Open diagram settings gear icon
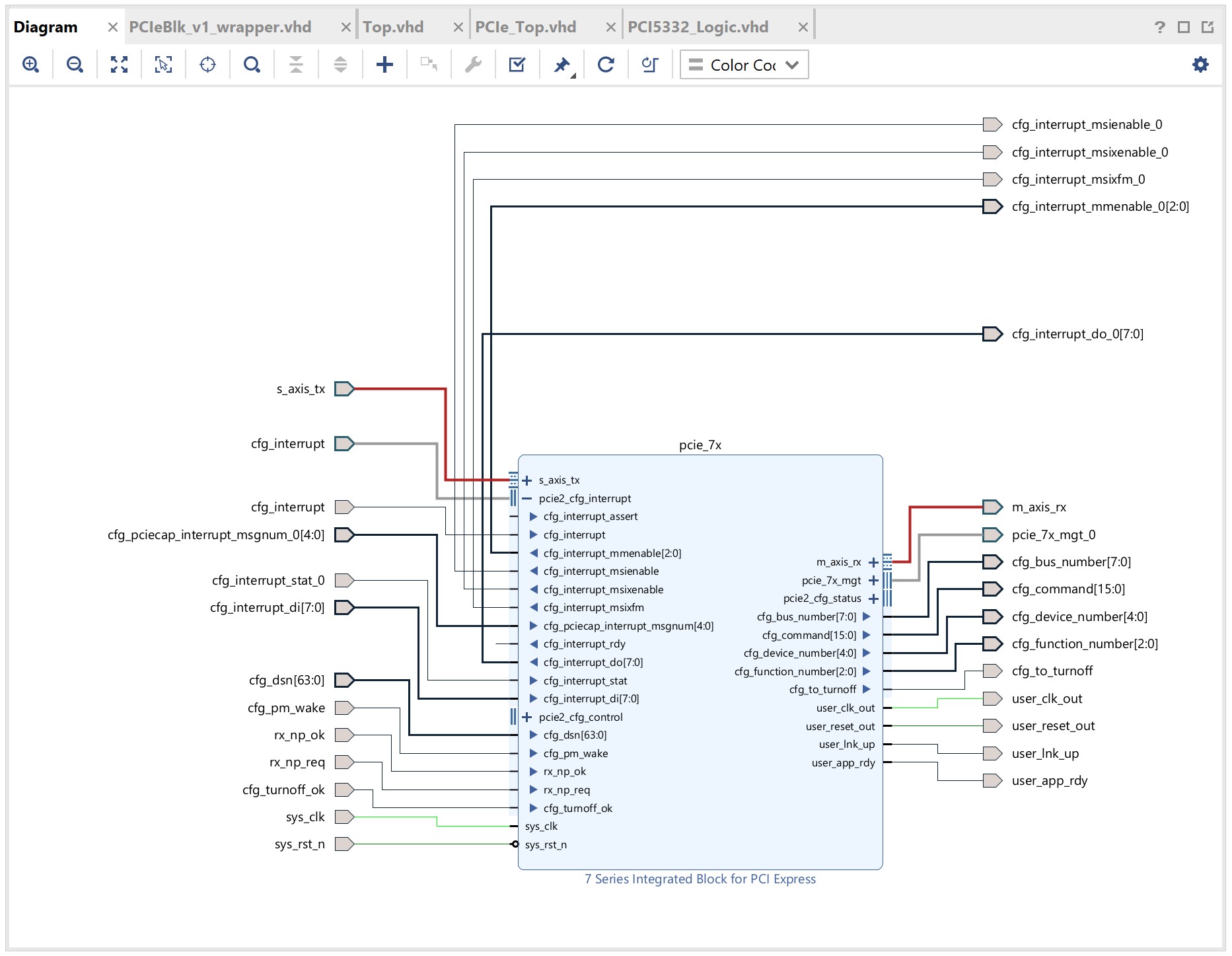The width and height of the screenshot is (1232, 956). tap(1200, 65)
